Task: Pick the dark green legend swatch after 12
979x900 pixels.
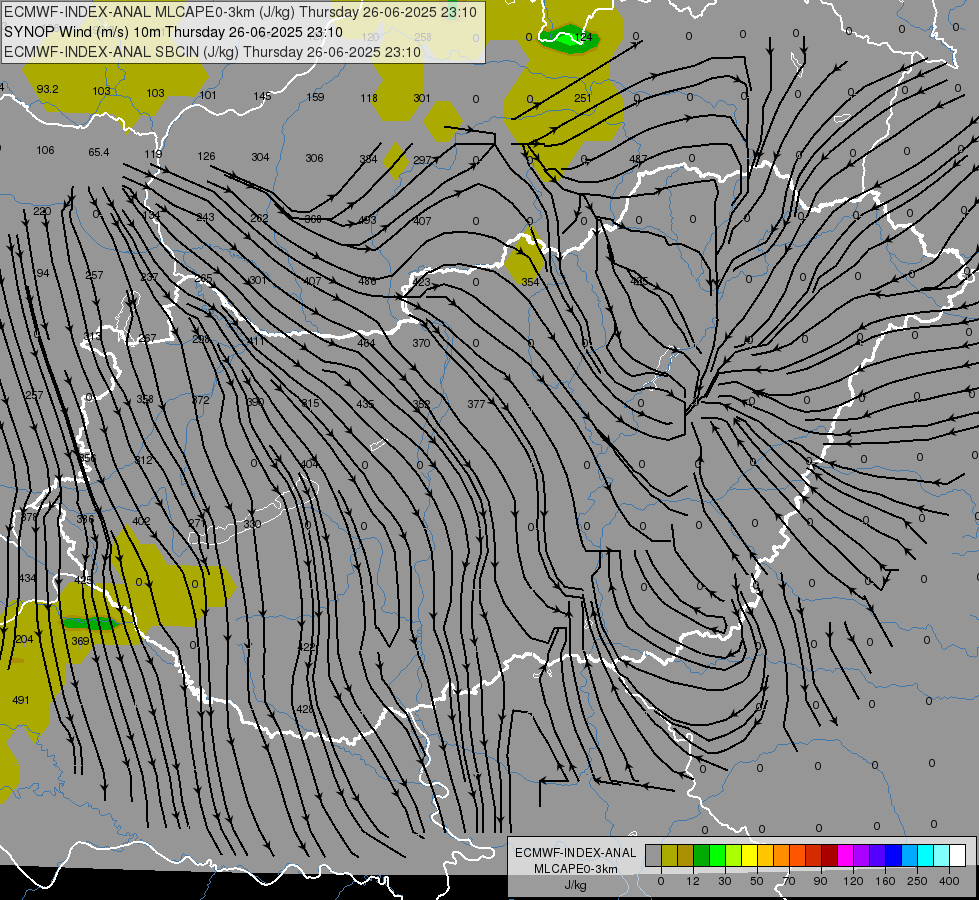Action: 702,855
